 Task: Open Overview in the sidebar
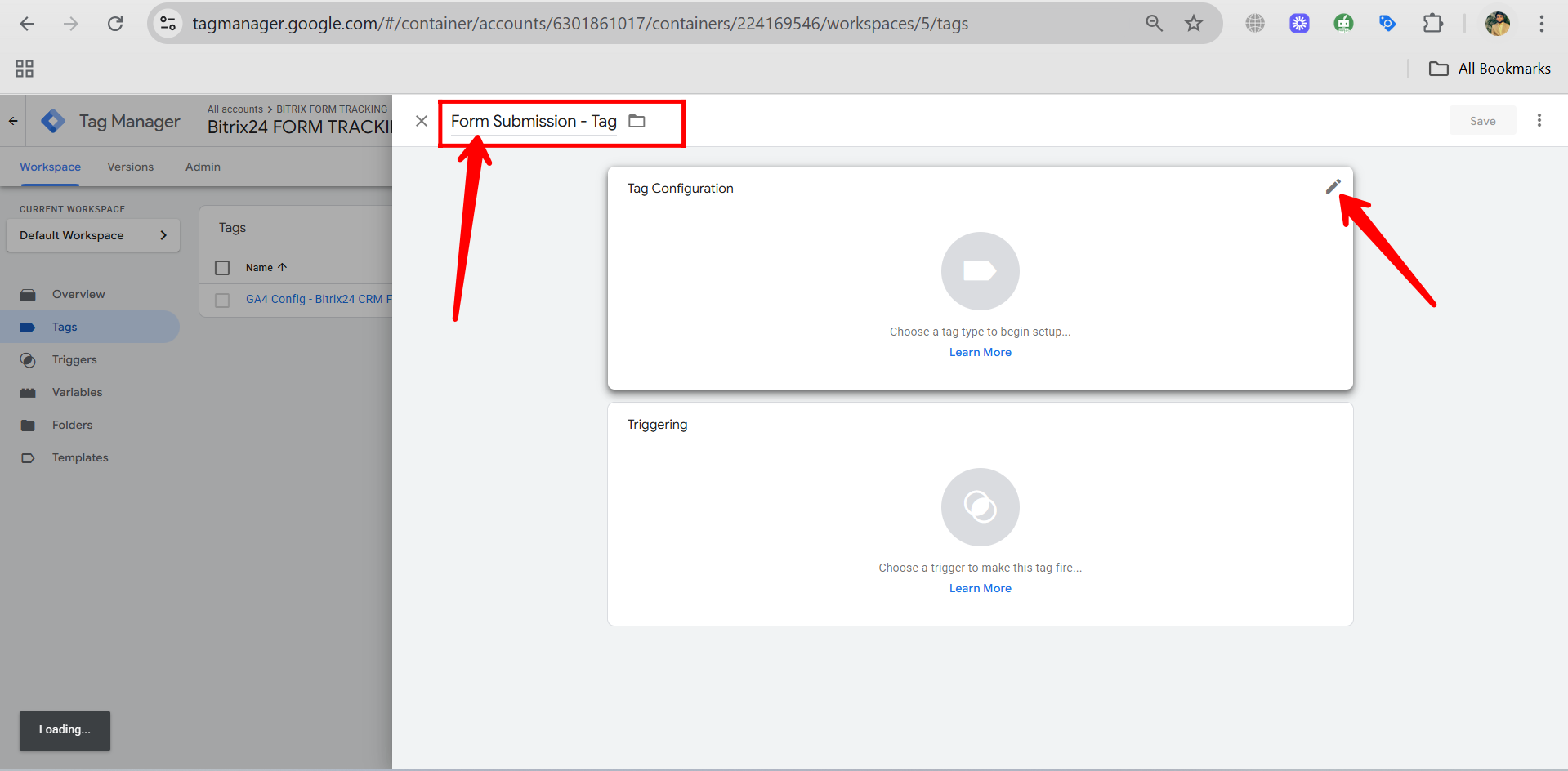(x=90, y=294)
